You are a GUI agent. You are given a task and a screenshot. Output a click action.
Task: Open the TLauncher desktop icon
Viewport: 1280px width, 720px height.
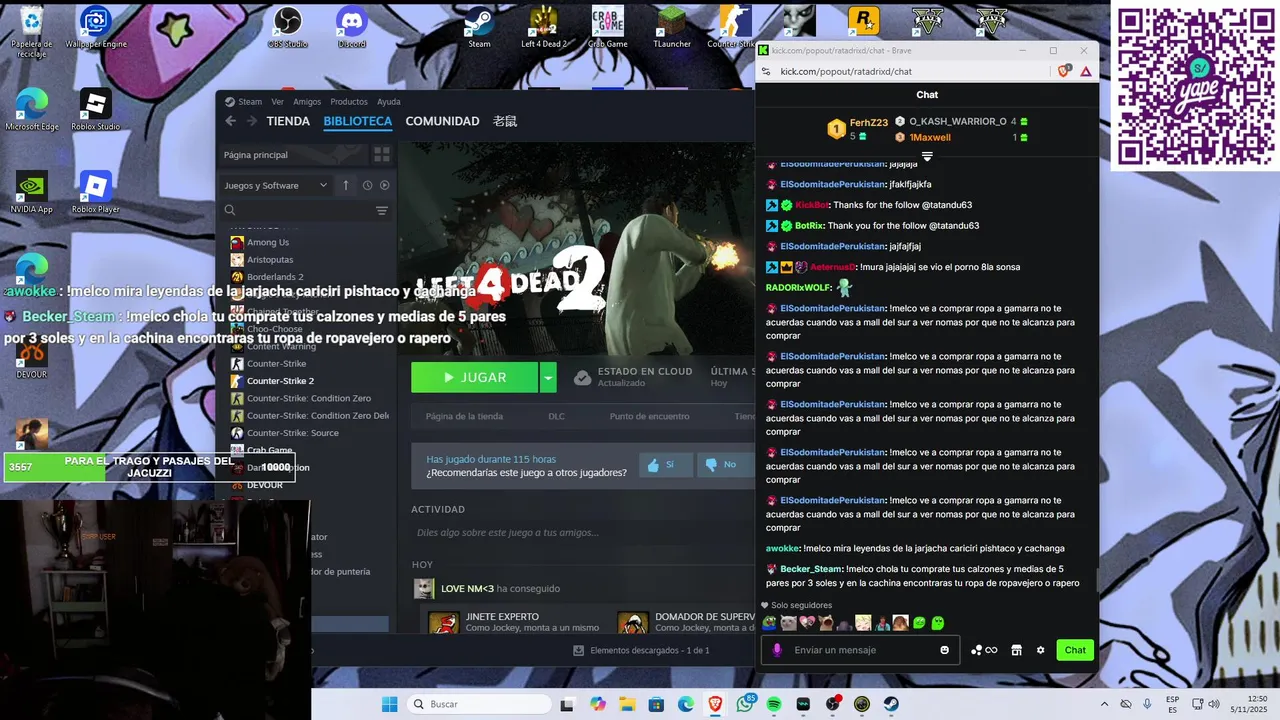pyautogui.click(x=672, y=28)
